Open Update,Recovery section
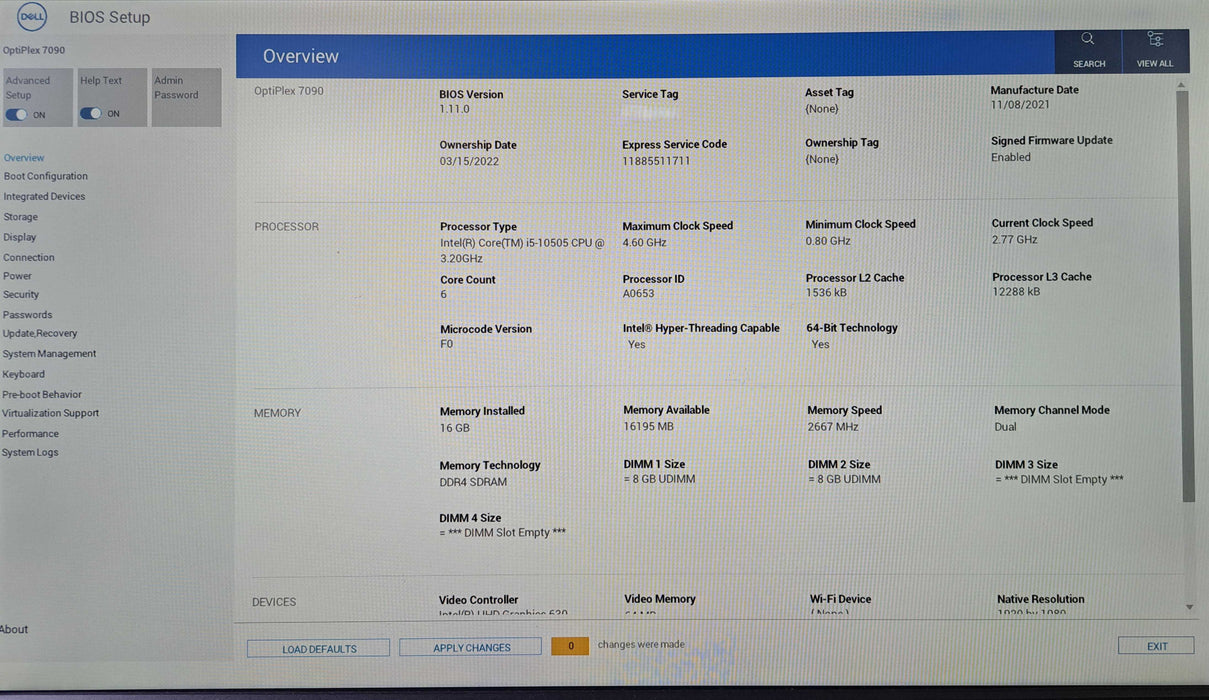 click(x=40, y=334)
